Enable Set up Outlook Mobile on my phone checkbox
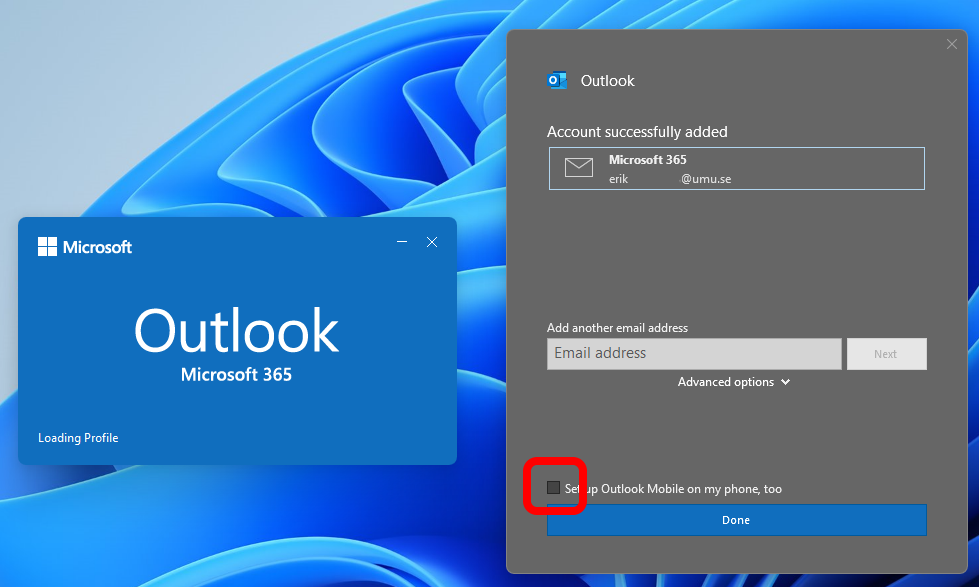 553,488
